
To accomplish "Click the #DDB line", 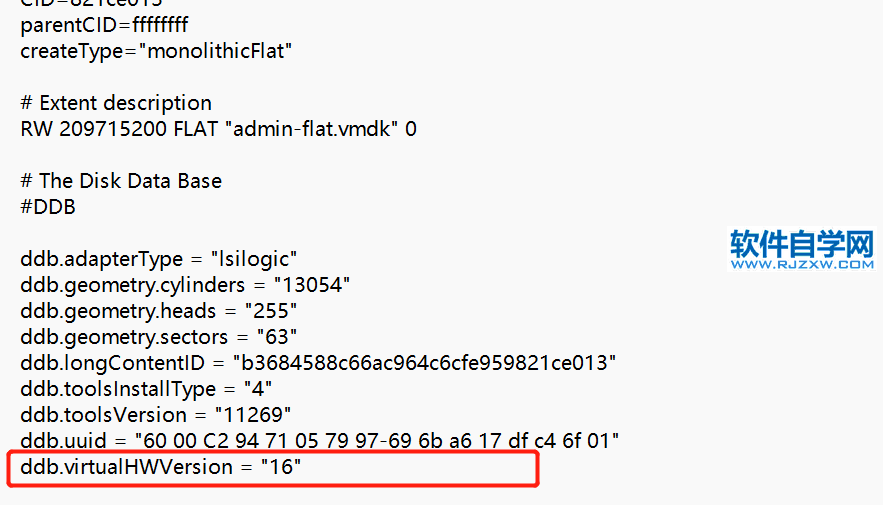I will (48, 207).
